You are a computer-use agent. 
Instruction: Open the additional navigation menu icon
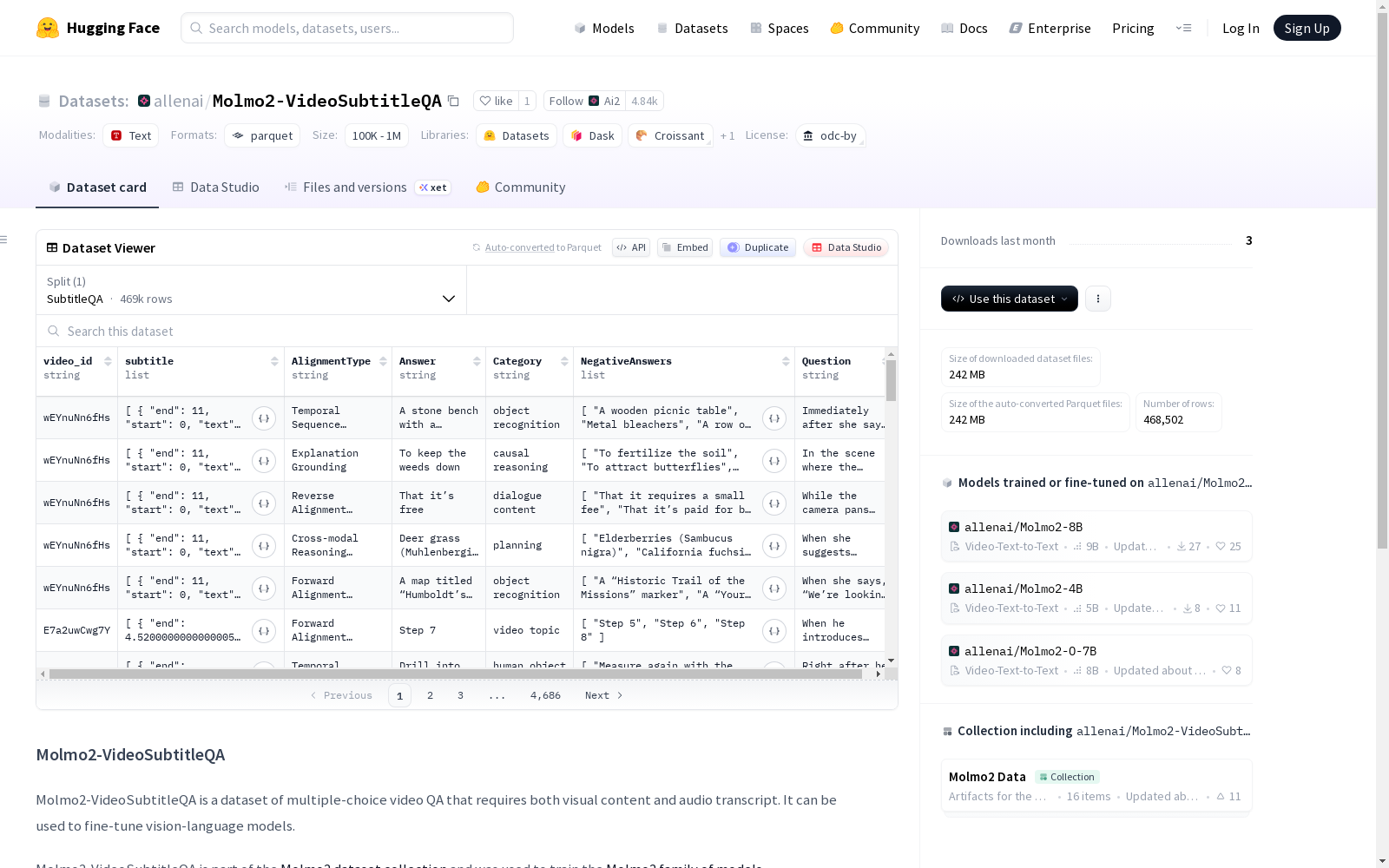coord(1183,28)
